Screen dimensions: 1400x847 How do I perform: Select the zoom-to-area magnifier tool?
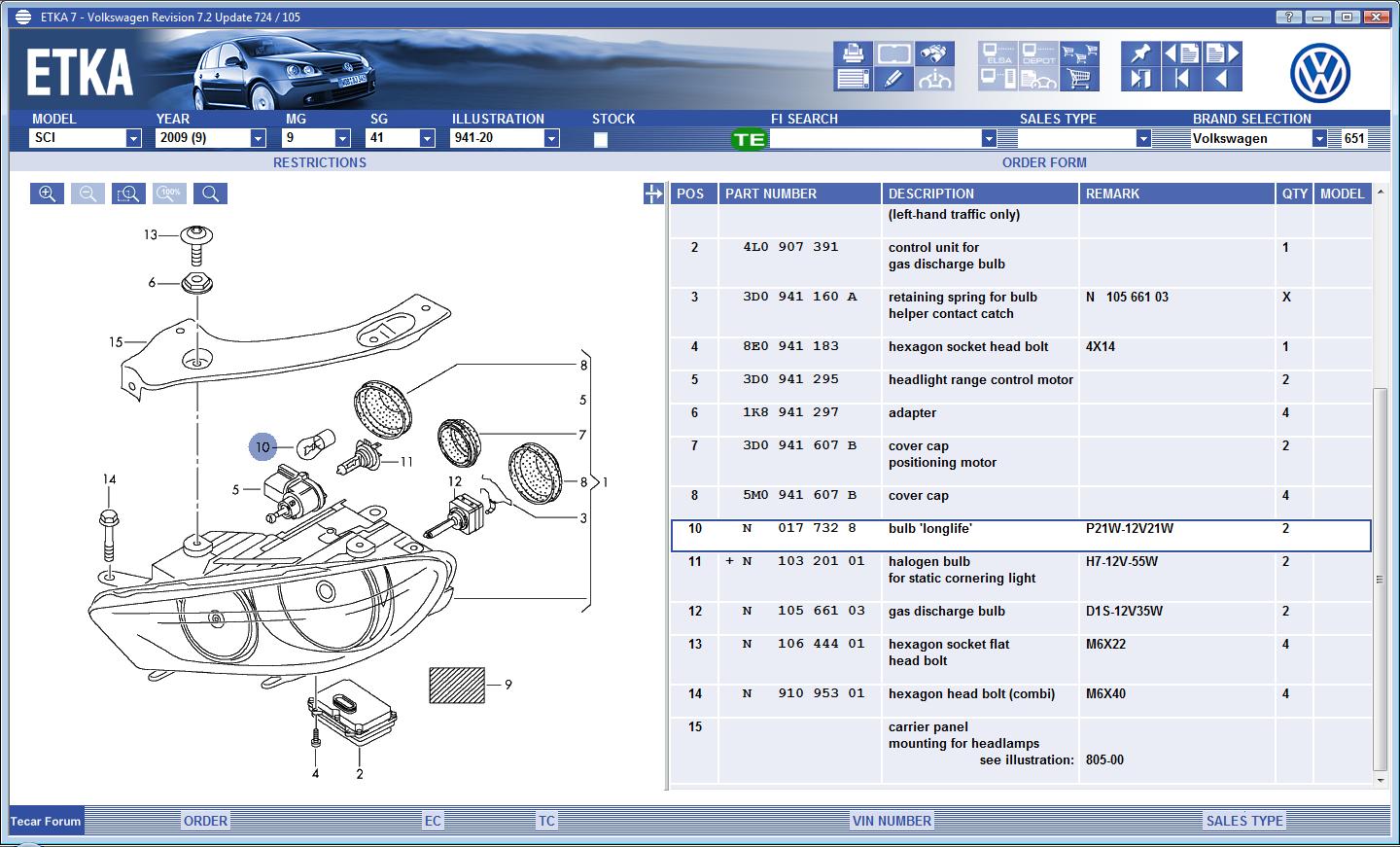128,194
